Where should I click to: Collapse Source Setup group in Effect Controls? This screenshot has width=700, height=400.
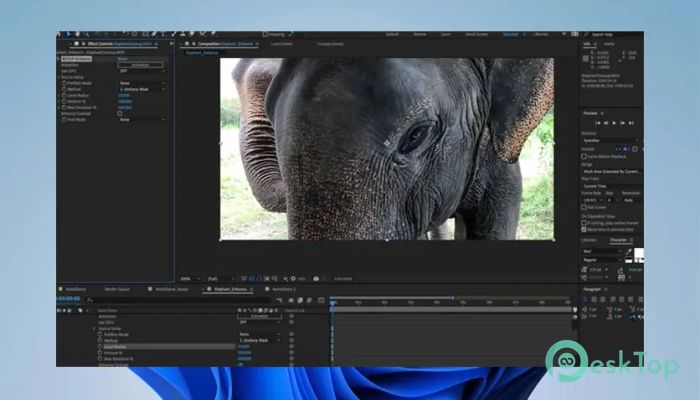point(58,77)
